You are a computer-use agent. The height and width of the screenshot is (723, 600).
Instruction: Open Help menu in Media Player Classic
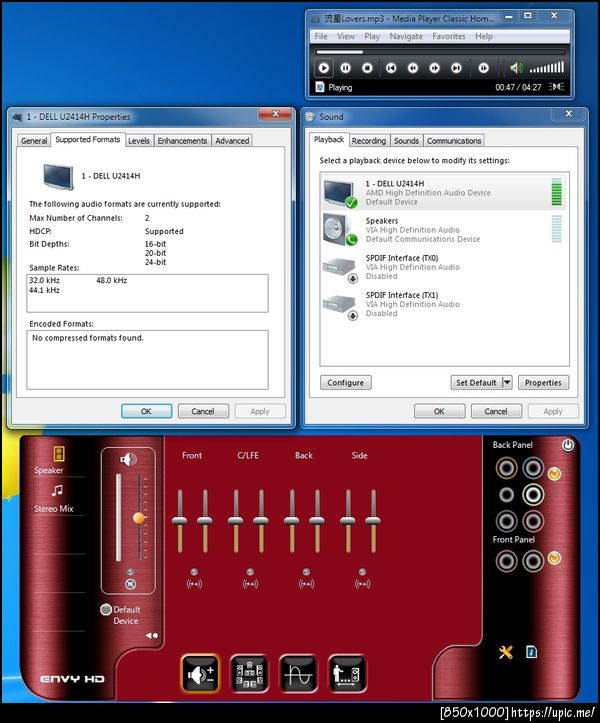coord(484,36)
